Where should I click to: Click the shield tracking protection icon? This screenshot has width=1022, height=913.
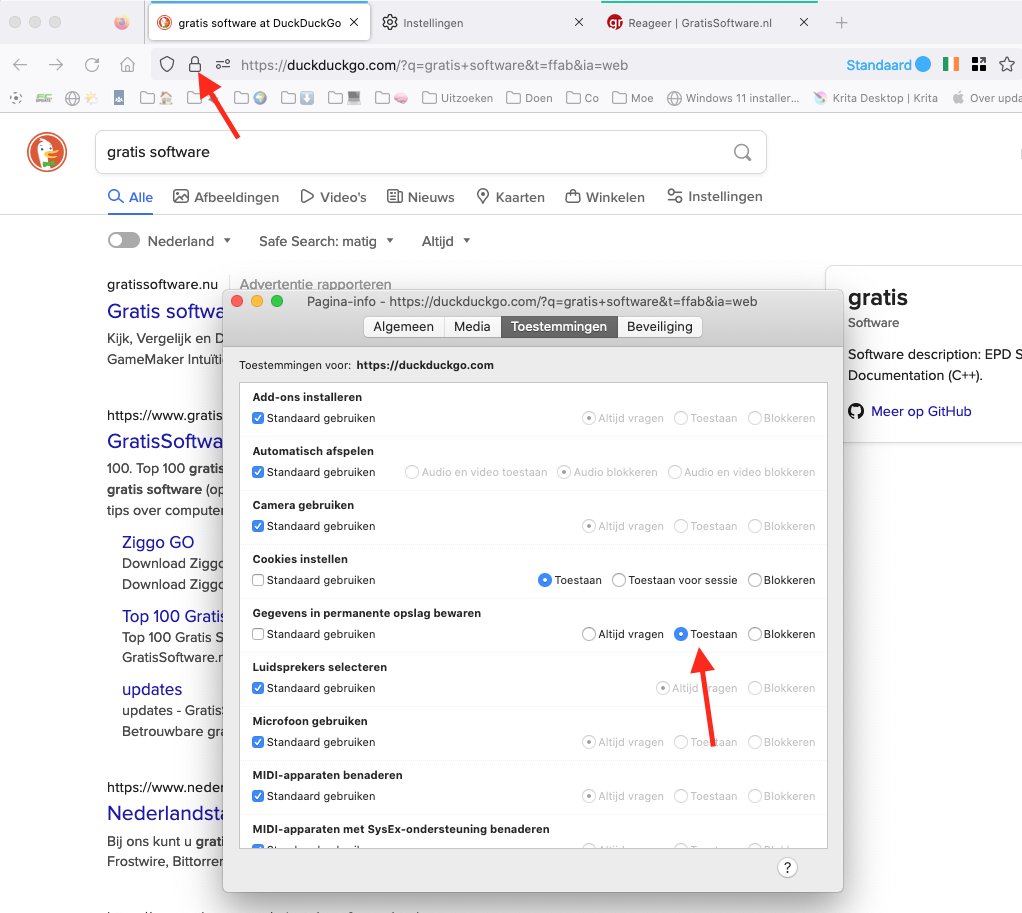click(x=168, y=65)
